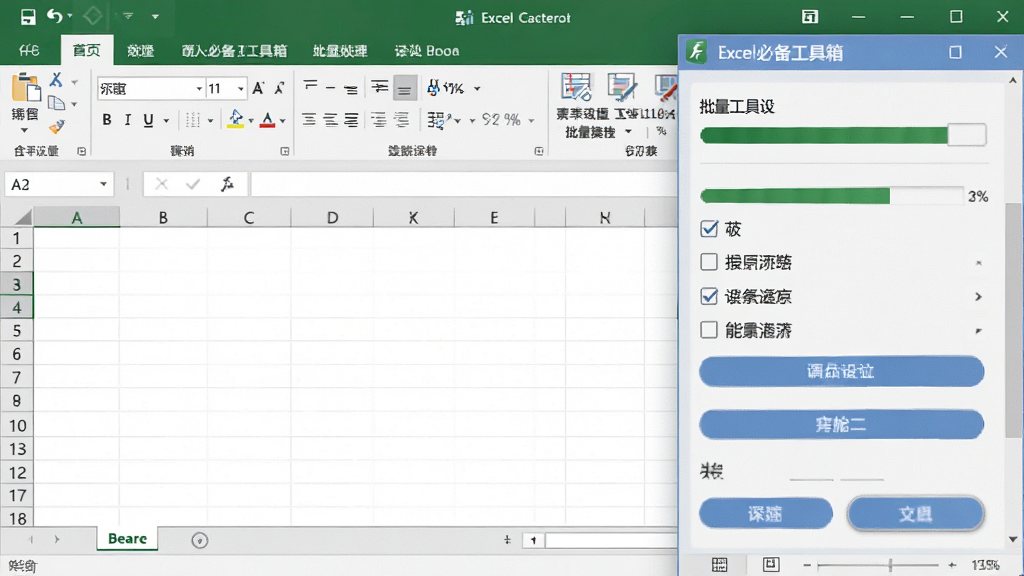Align text to the right
Viewport: 1024px width, 576px height.
tap(351, 120)
